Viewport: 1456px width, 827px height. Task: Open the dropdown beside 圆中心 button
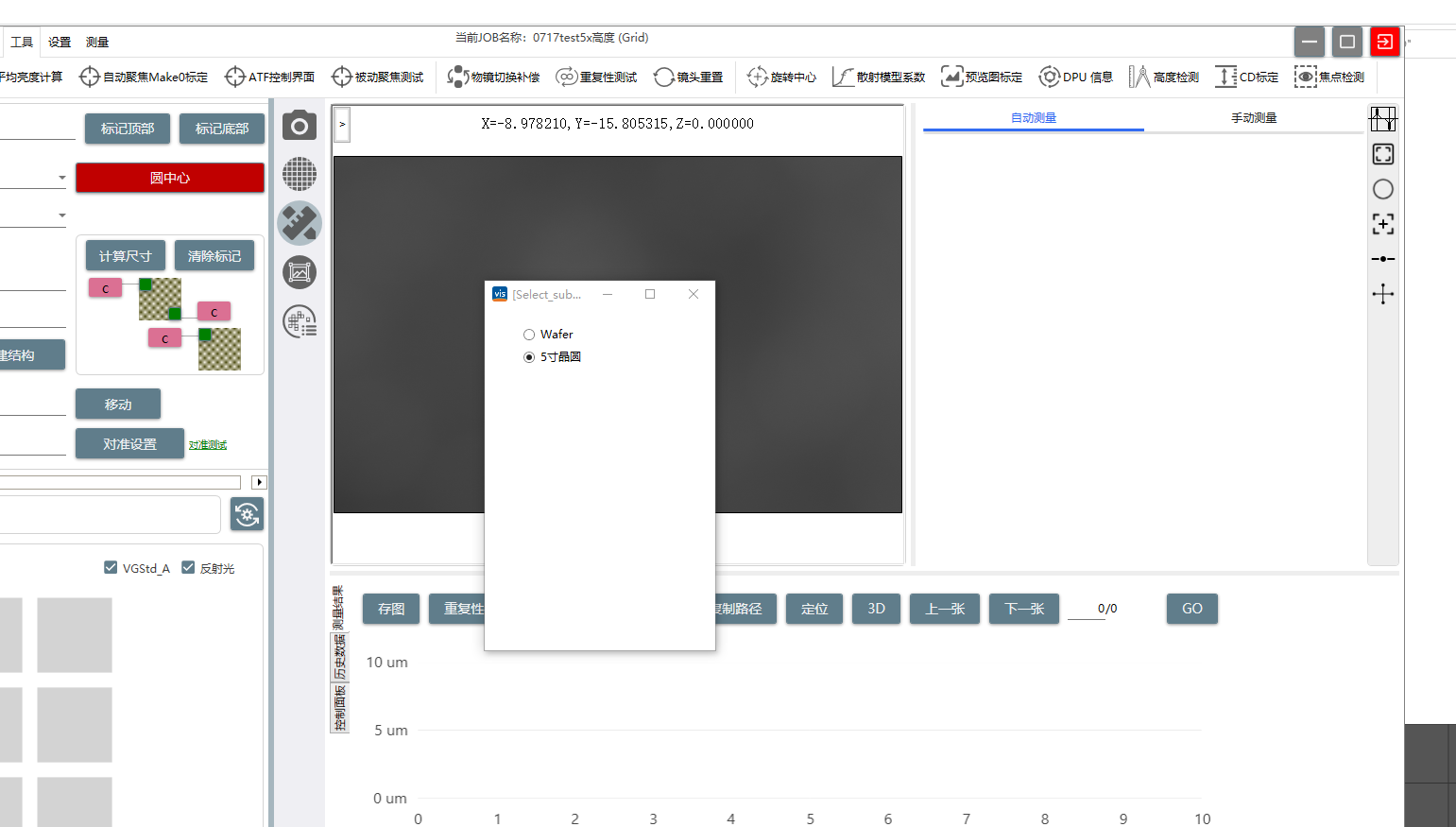62,178
